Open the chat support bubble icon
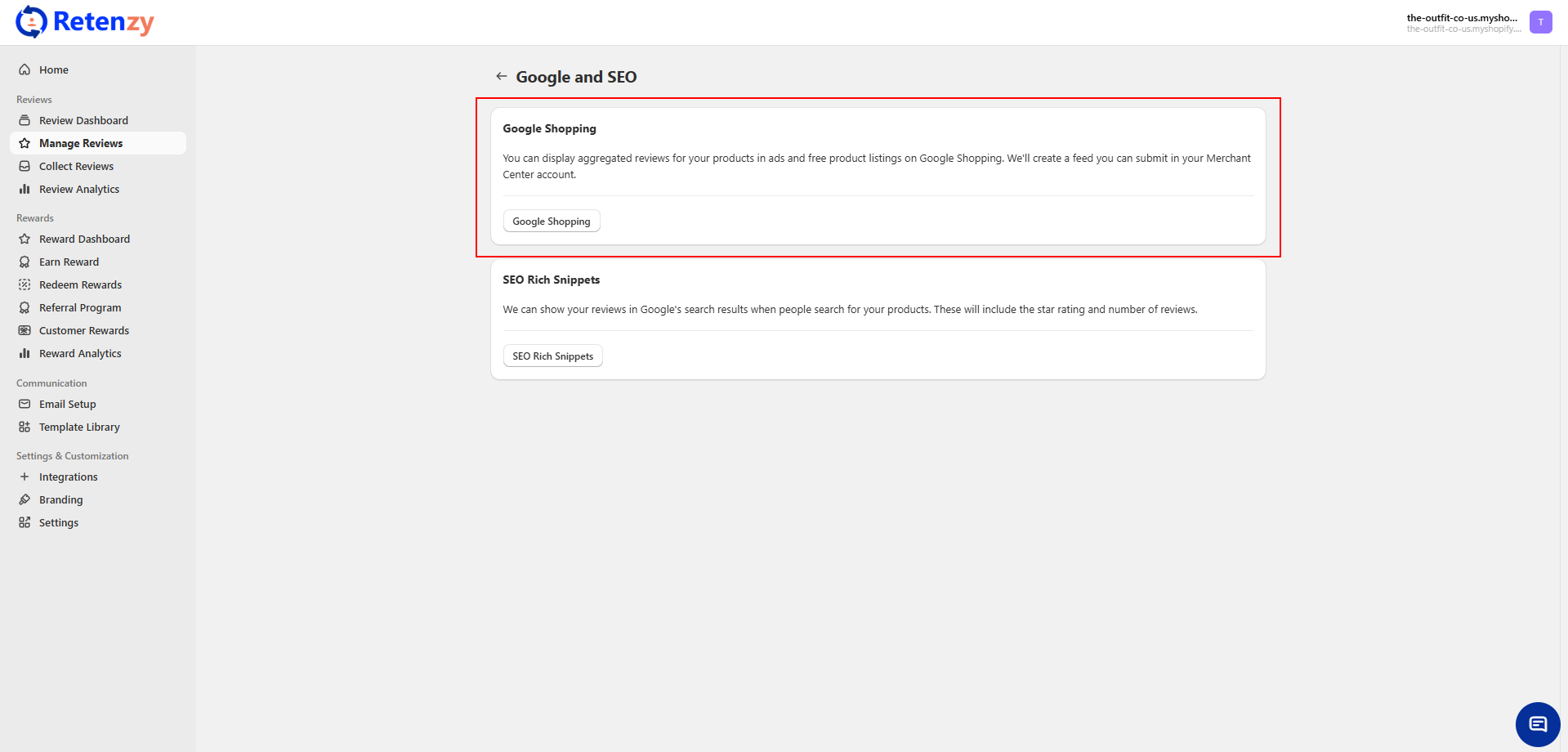The image size is (1568, 752). (x=1537, y=724)
